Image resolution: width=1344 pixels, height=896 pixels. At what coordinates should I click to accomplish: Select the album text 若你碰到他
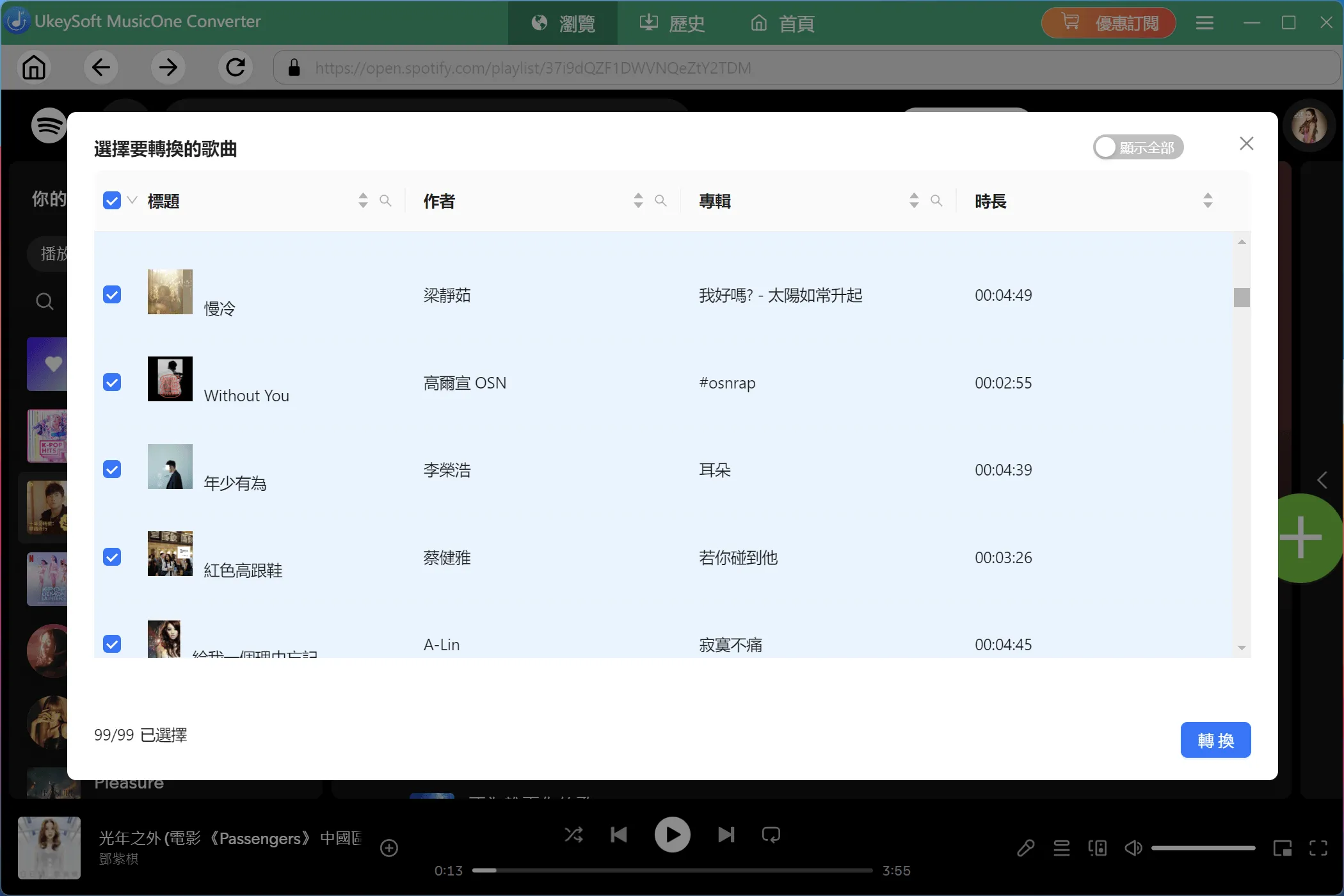(738, 557)
